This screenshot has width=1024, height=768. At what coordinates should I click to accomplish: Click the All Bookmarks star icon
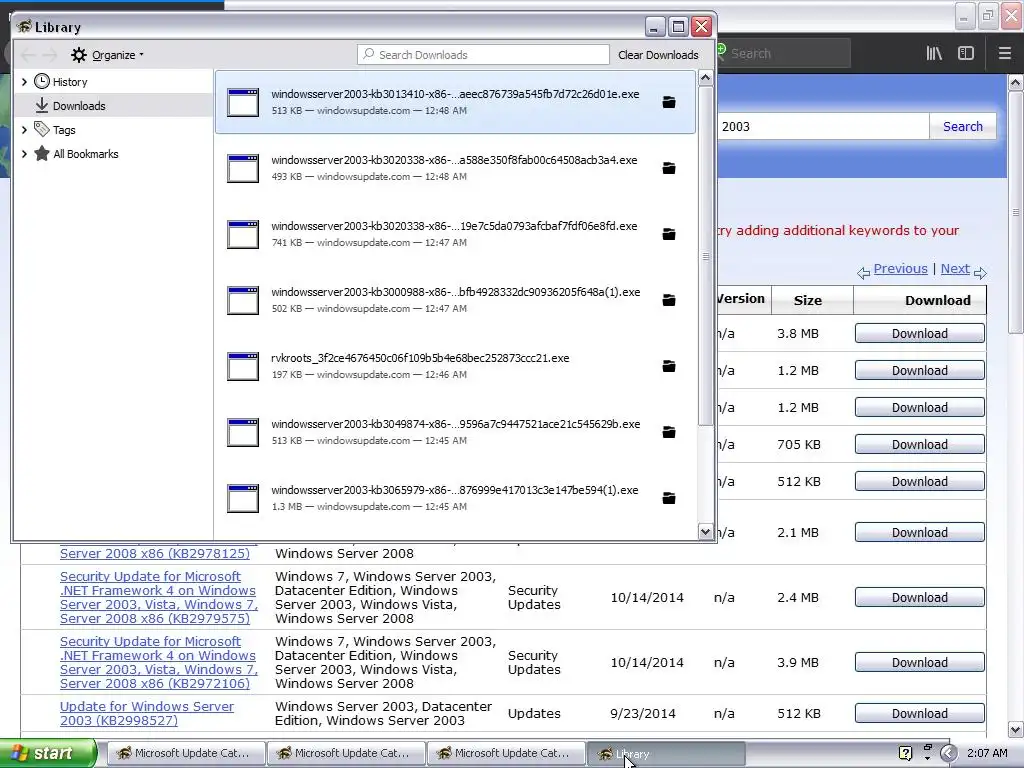coord(42,153)
